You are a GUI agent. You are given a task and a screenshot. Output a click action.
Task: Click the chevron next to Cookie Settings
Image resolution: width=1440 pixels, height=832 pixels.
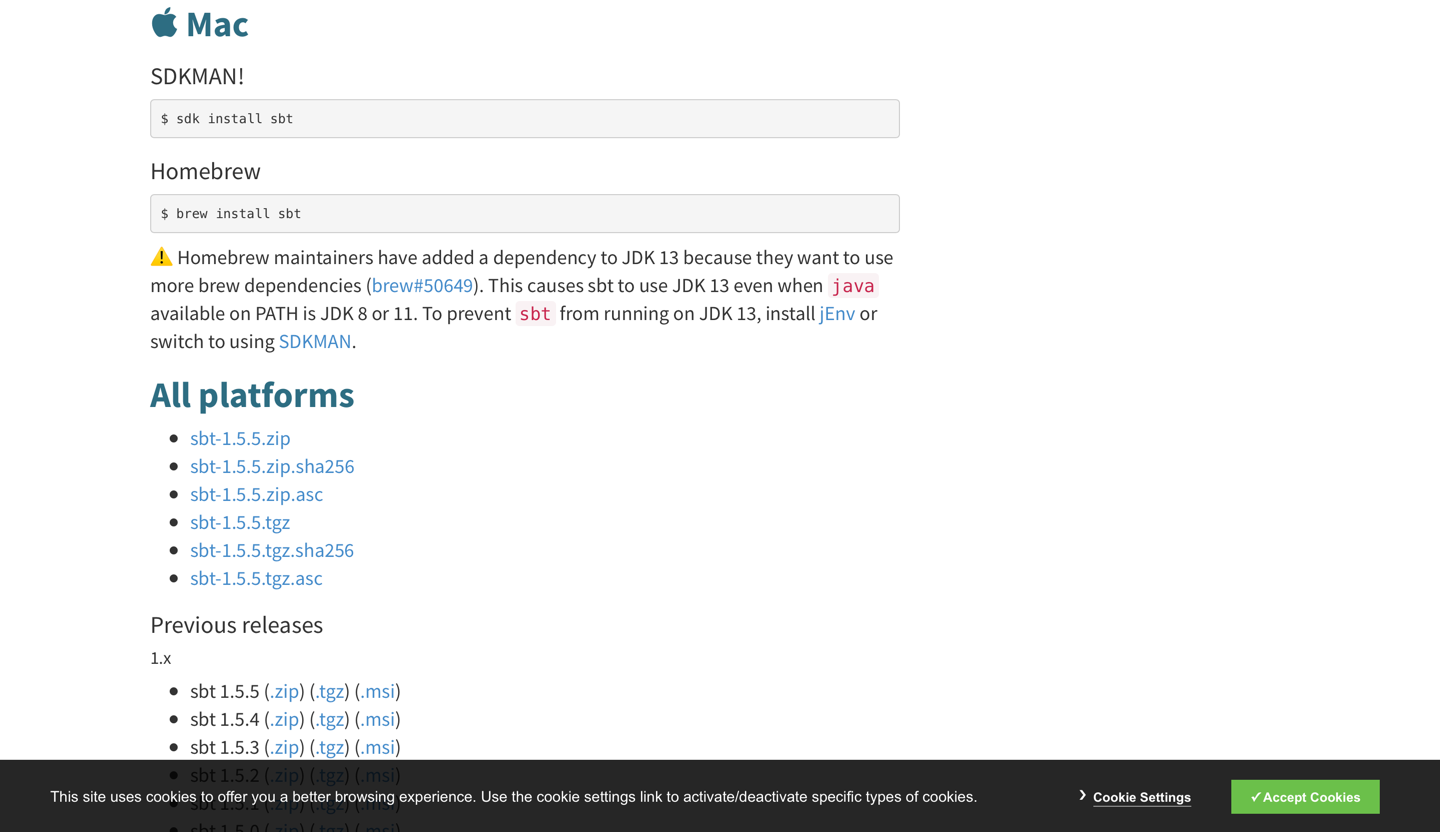[1082, 796]
